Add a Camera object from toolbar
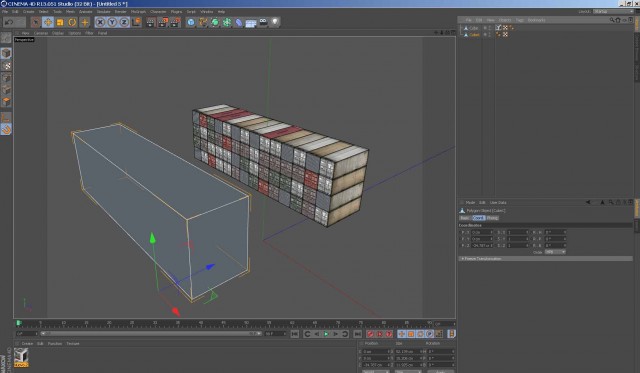The width and height of the screenshot is (640, 373). click(263, 22)
